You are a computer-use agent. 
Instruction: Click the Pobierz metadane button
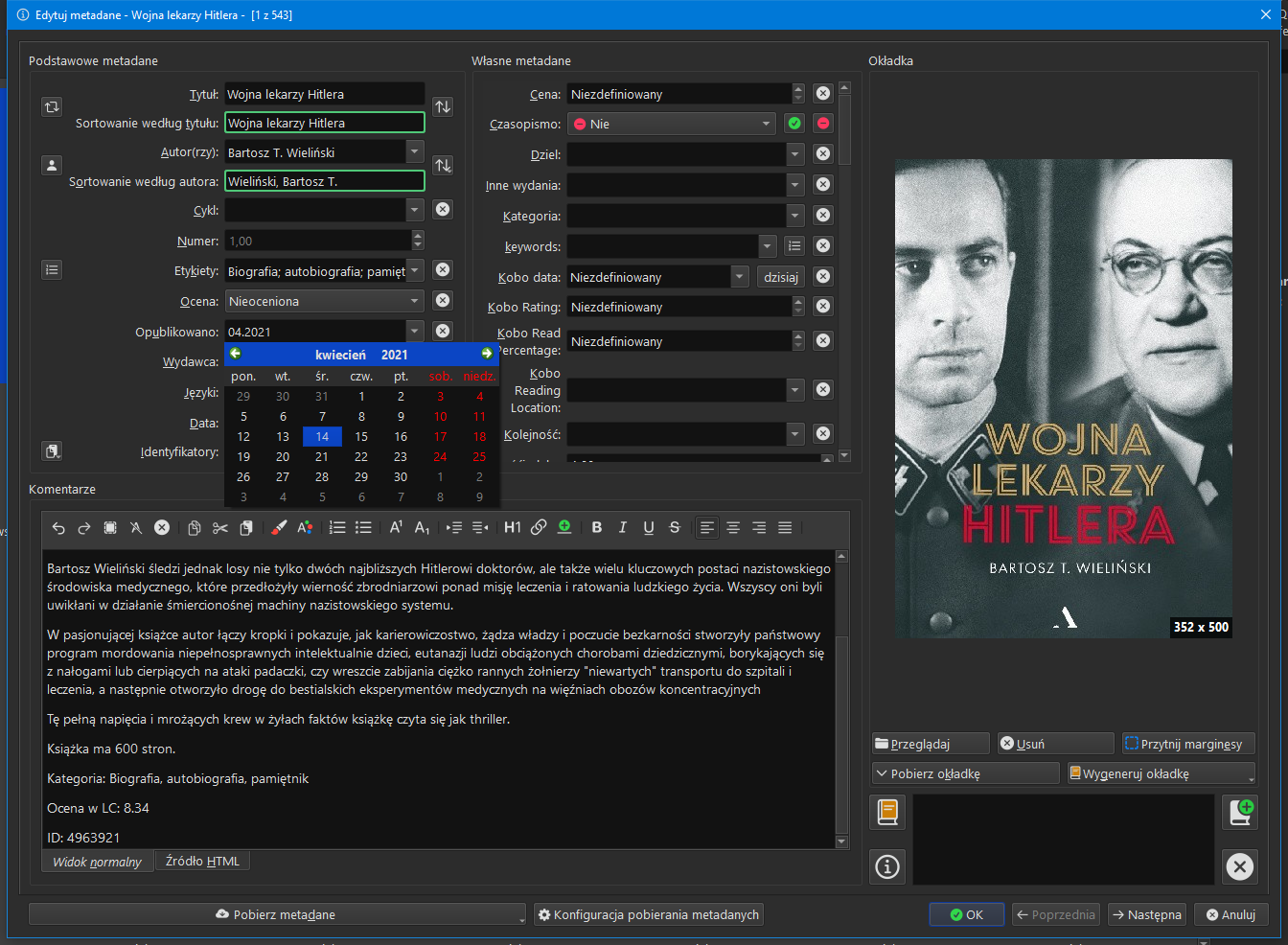click(x=277, y=914)
